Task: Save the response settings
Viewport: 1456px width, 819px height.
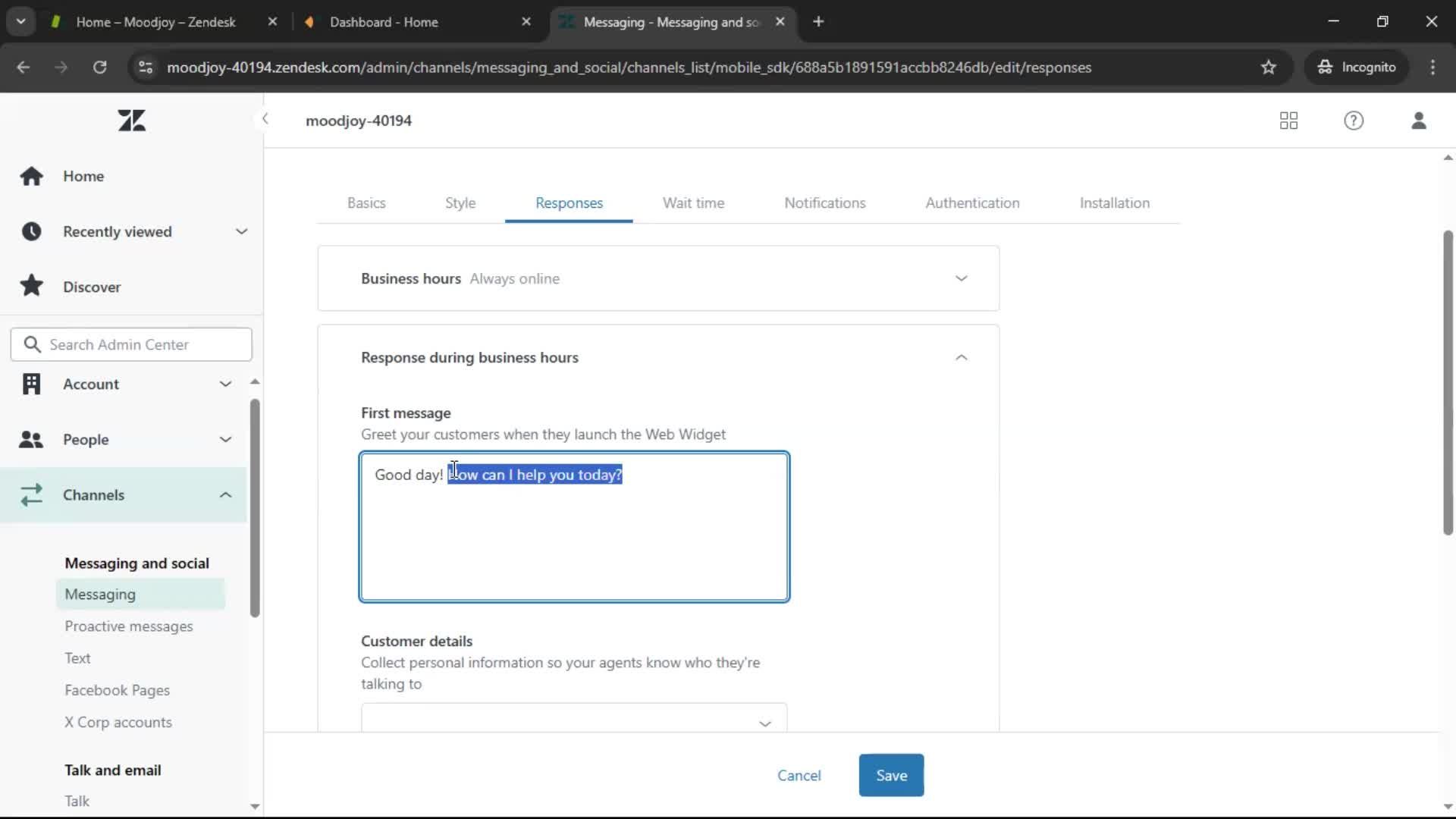Action: coord(891,775)
